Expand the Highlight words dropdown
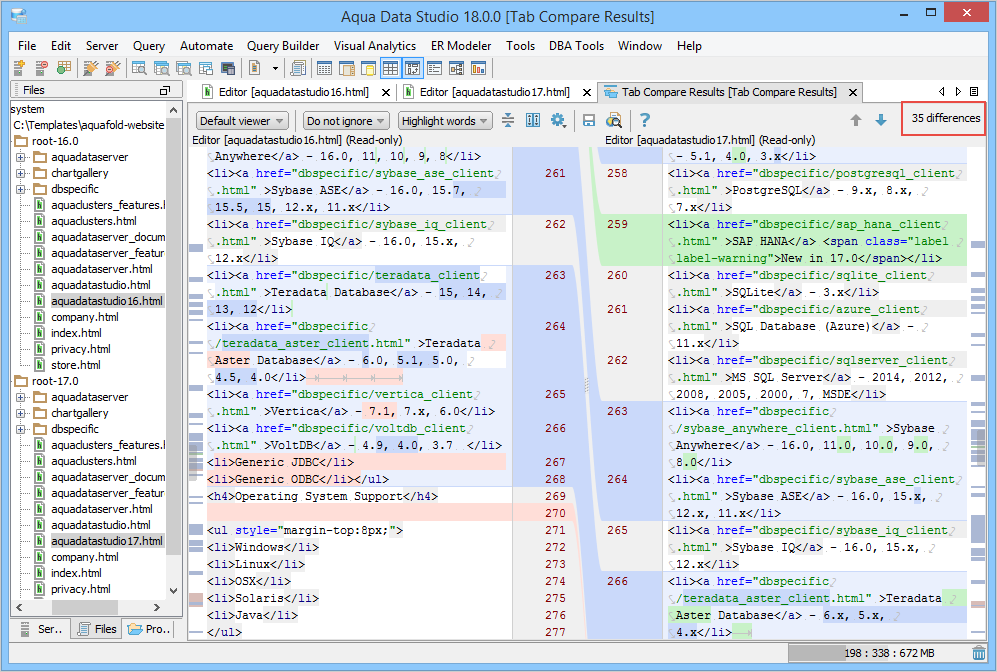997x672 pixels. pyautogui.click(x=445, y=121)
